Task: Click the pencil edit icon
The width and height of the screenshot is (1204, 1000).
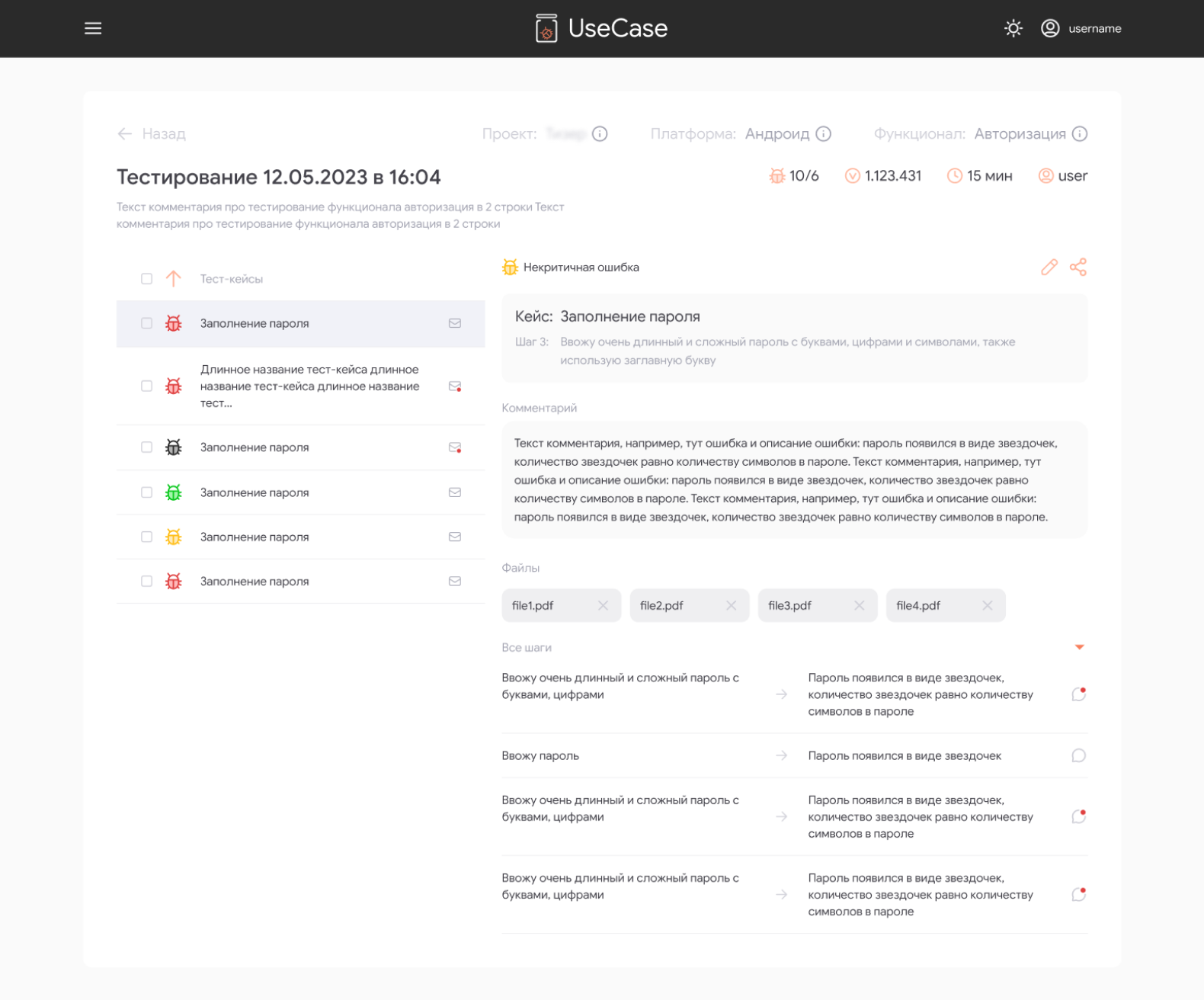Action: [x=1049, y=267]
